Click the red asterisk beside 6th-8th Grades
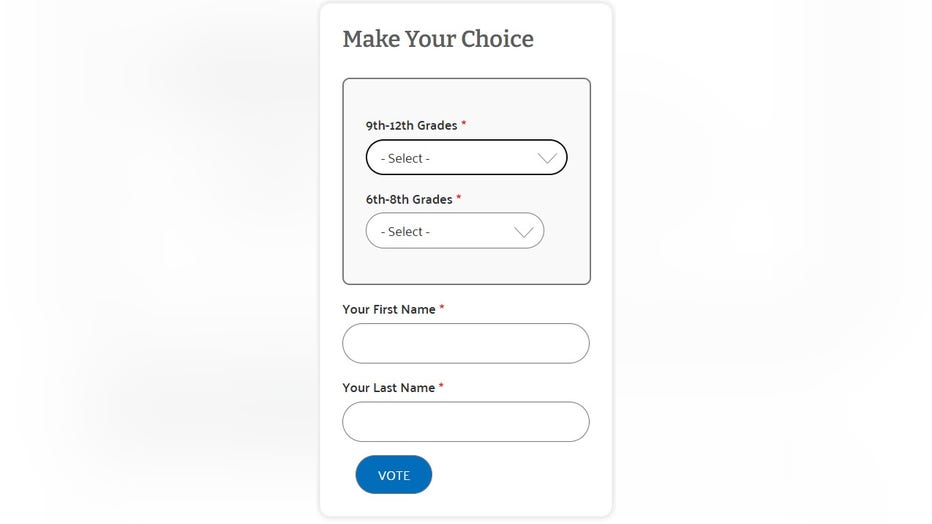The width and height of the screenshot is (932, 524). point(459,198)
